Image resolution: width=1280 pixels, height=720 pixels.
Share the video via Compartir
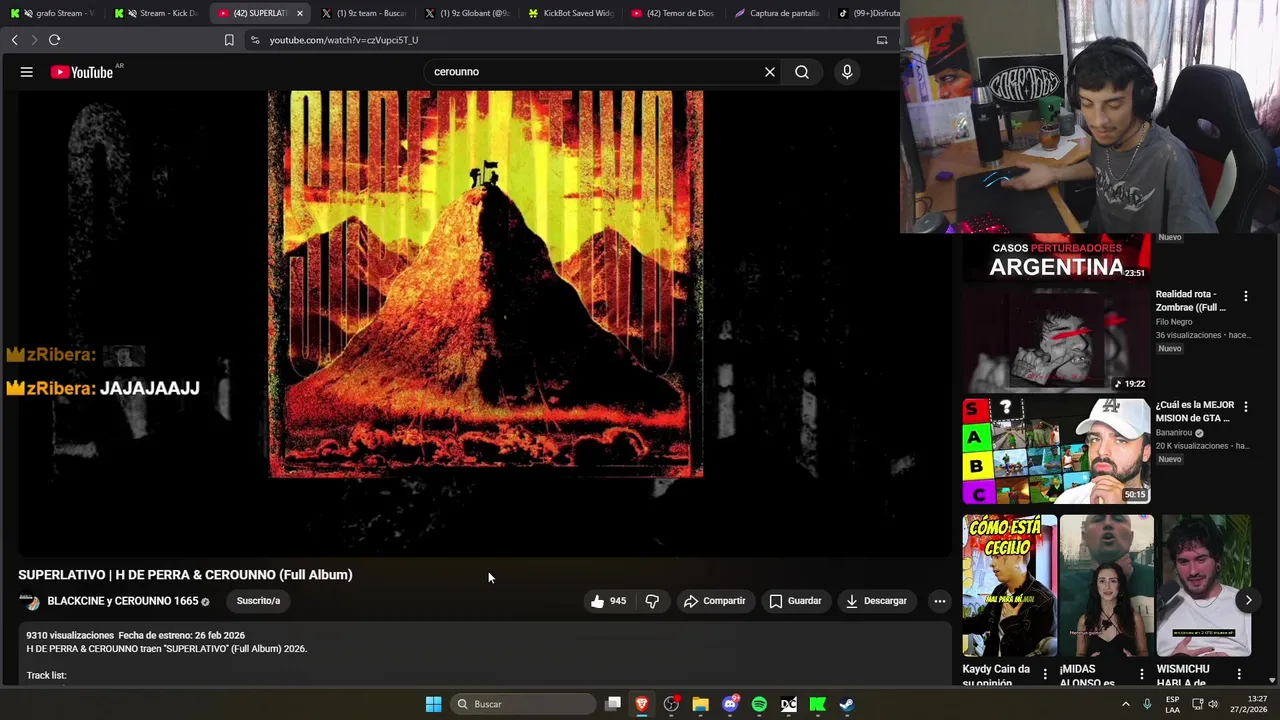pos(714,601)
